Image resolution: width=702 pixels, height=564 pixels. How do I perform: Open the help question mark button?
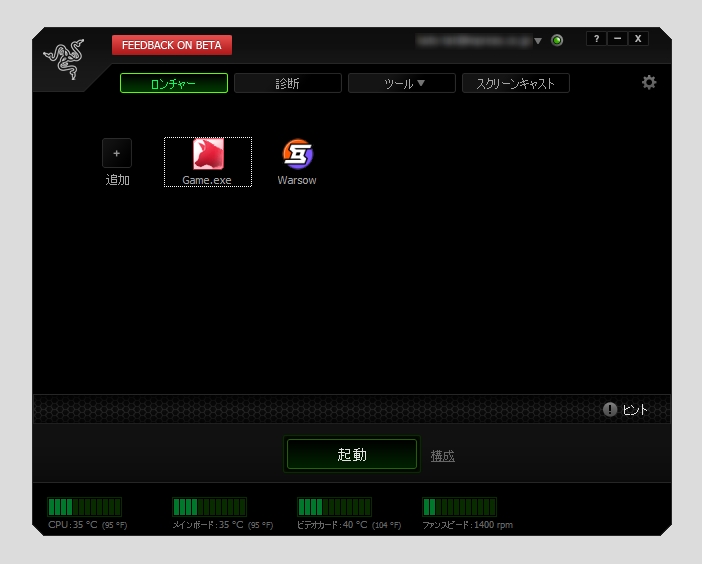[x=596, y=39]
